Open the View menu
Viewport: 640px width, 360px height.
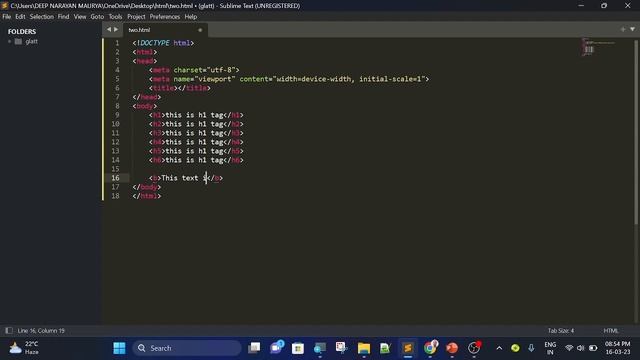coord(80,17)
